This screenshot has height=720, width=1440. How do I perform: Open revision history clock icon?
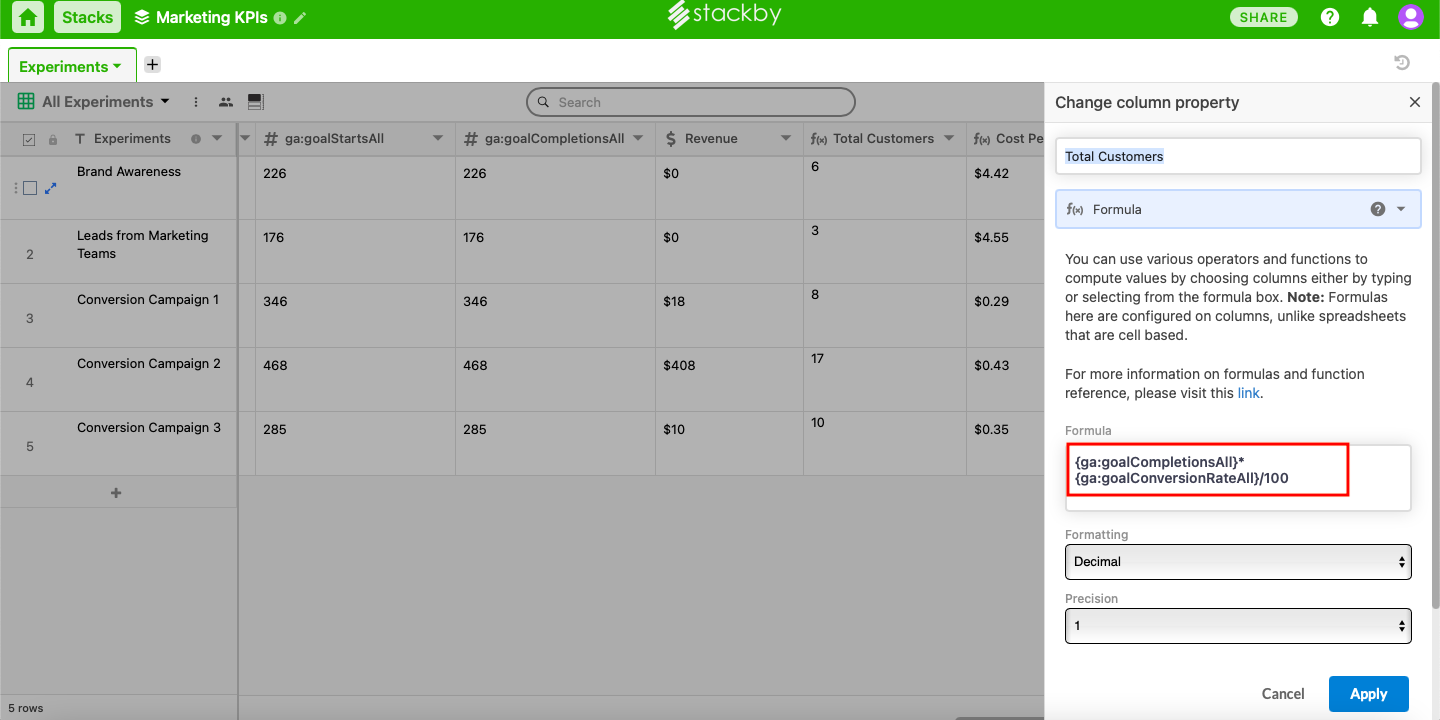coord(1402,63)
